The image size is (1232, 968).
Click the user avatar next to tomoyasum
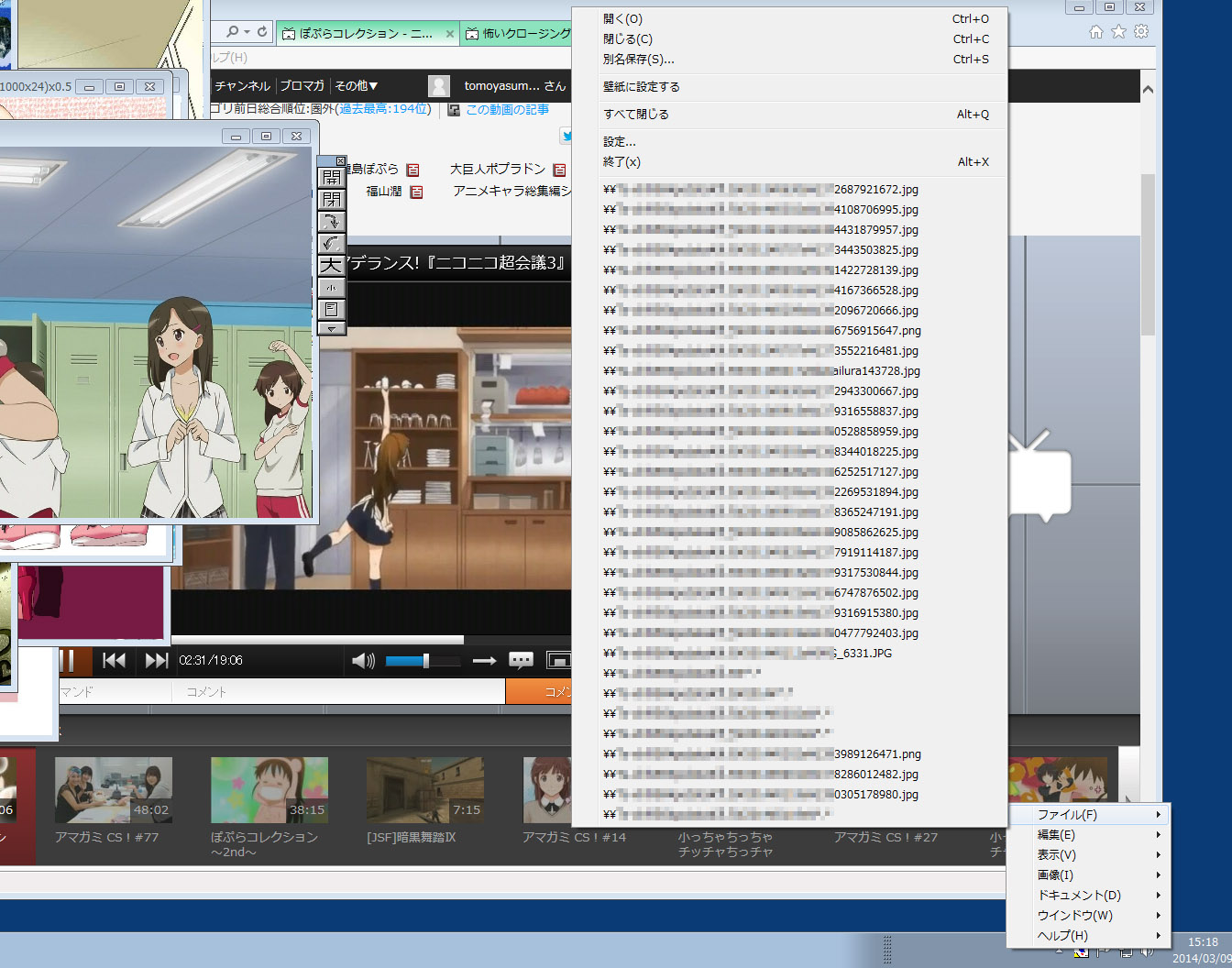tap(439, 86)
